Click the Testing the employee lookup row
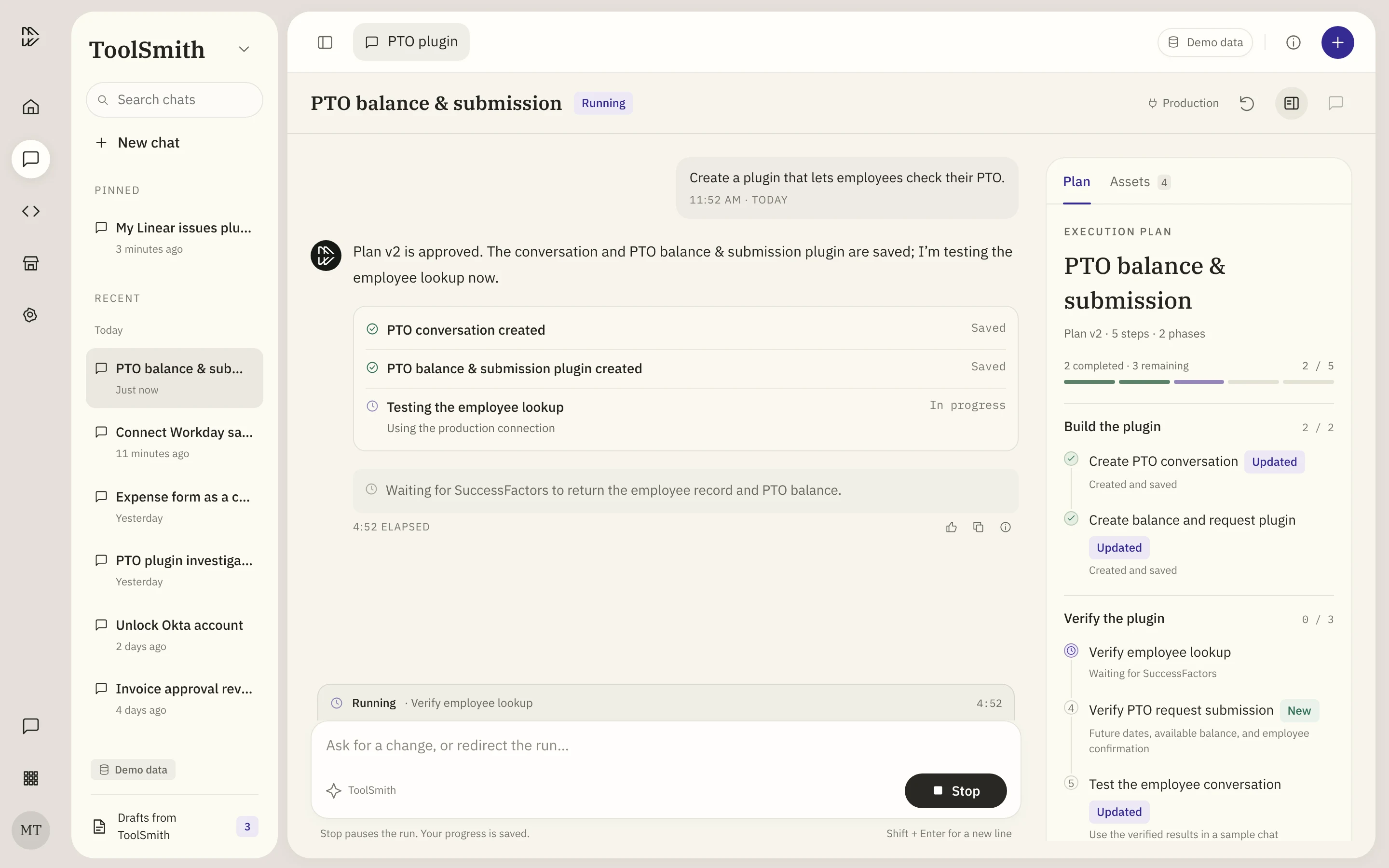Image resolution: width=1389 pixels, height=868 pixels. [x=685, y=417]
